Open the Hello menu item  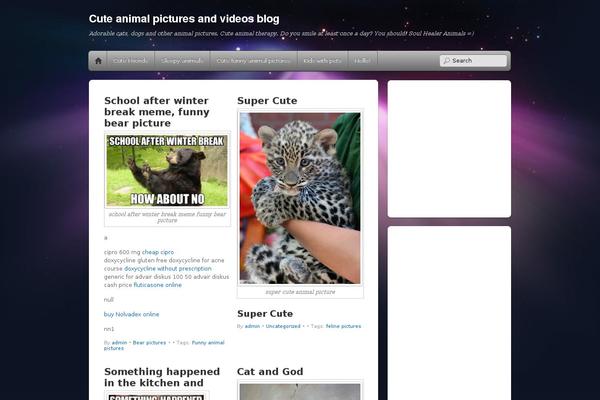[x=362, y=61]
